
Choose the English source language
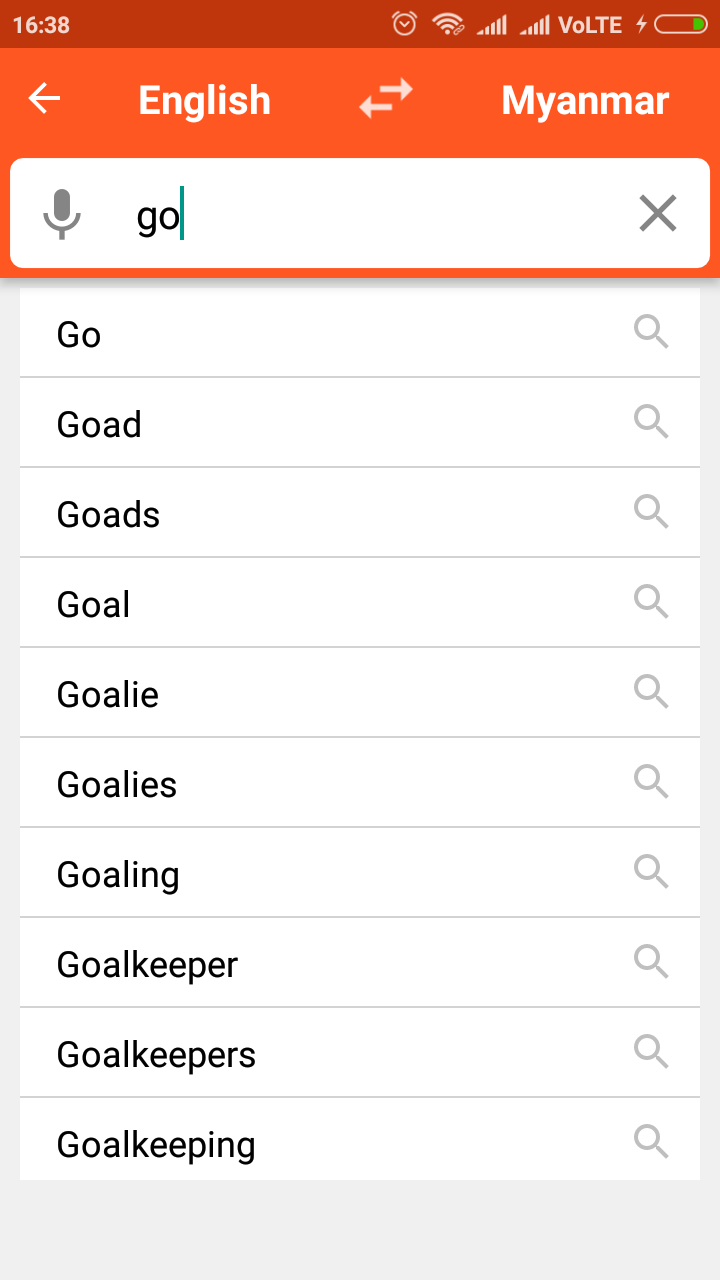click(x=204, y=101)
